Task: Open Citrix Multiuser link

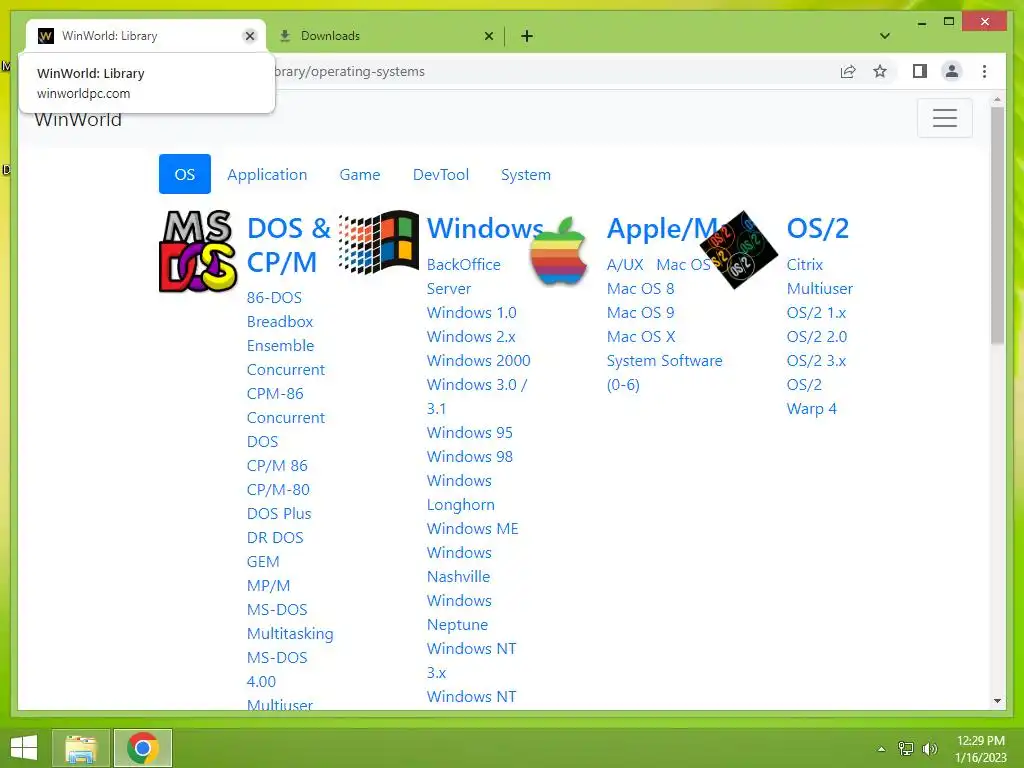Action: coord(820,276)
